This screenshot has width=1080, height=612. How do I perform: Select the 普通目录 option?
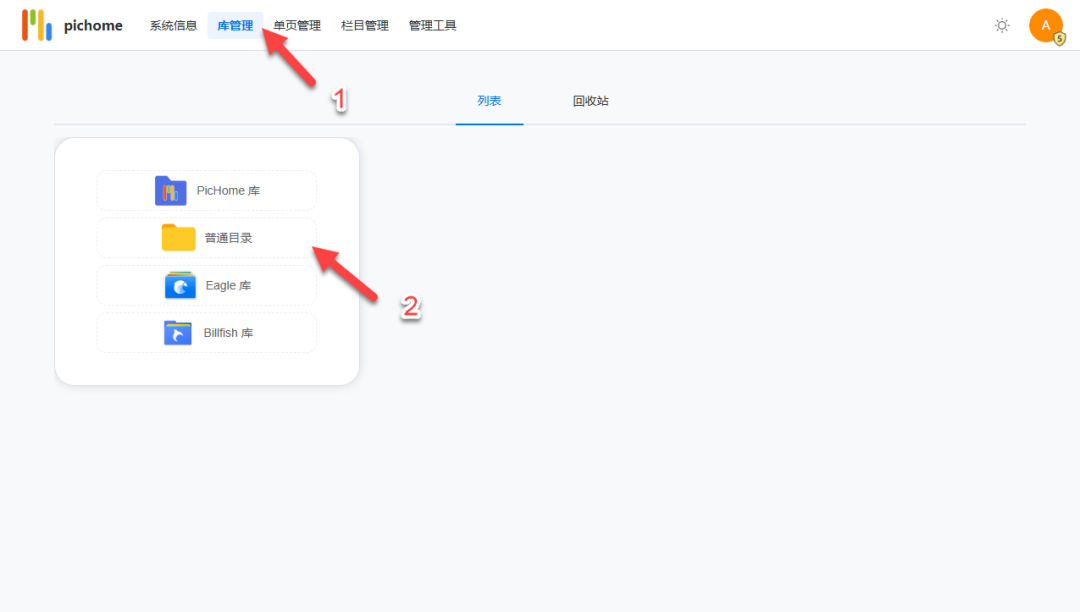(x=206, y=237)
